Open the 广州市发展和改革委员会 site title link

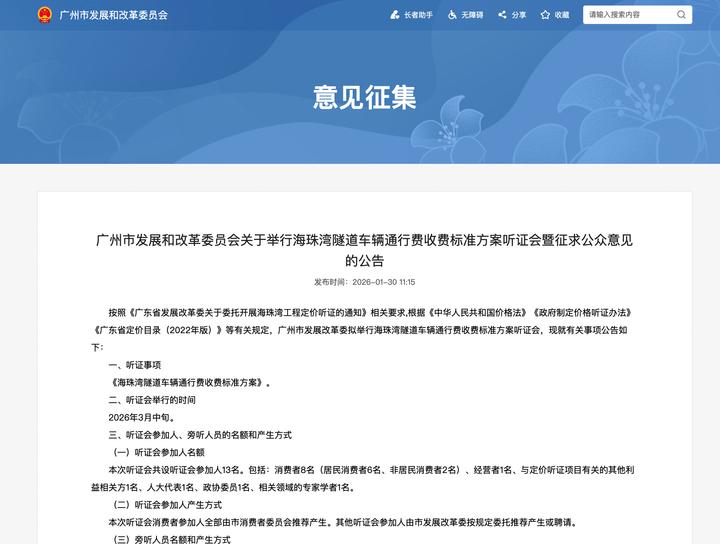[113, 15]
